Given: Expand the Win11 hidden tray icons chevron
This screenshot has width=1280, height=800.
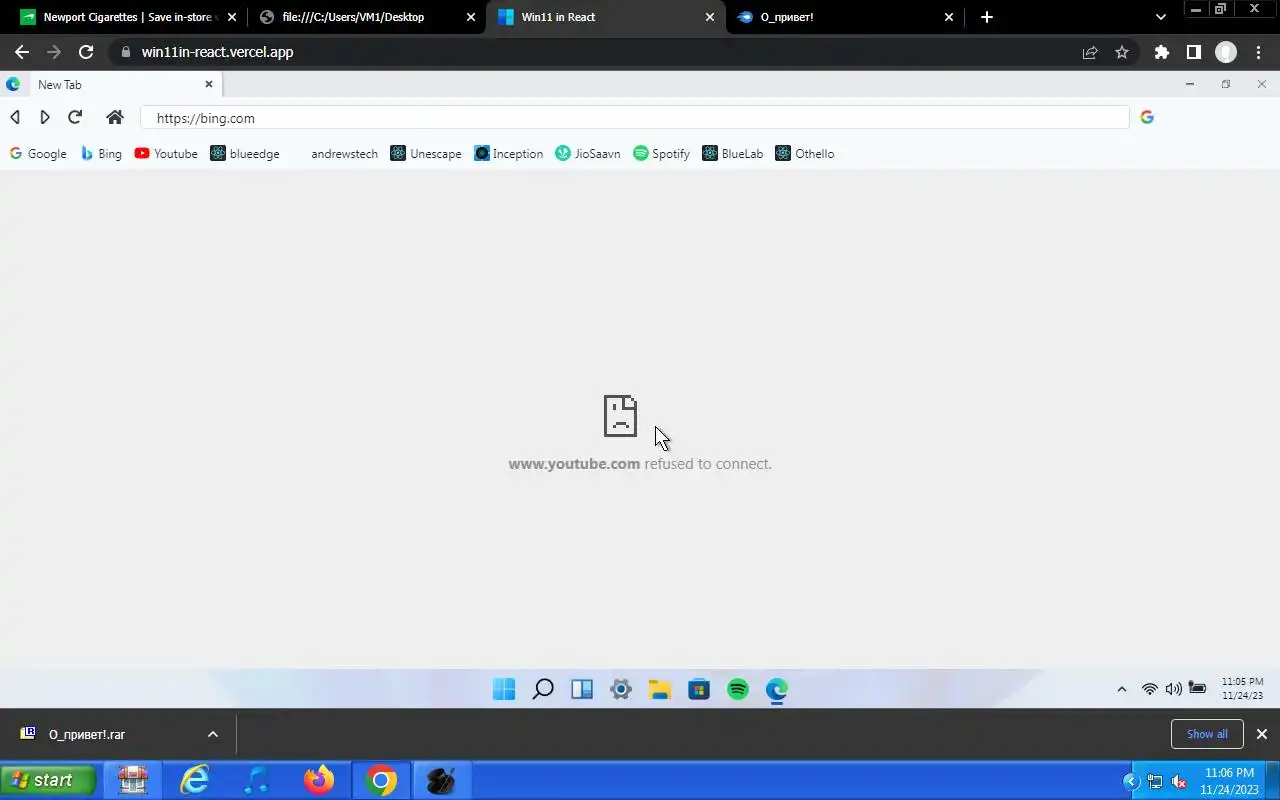Looking at the screenshot, I should pos(1121,689).
